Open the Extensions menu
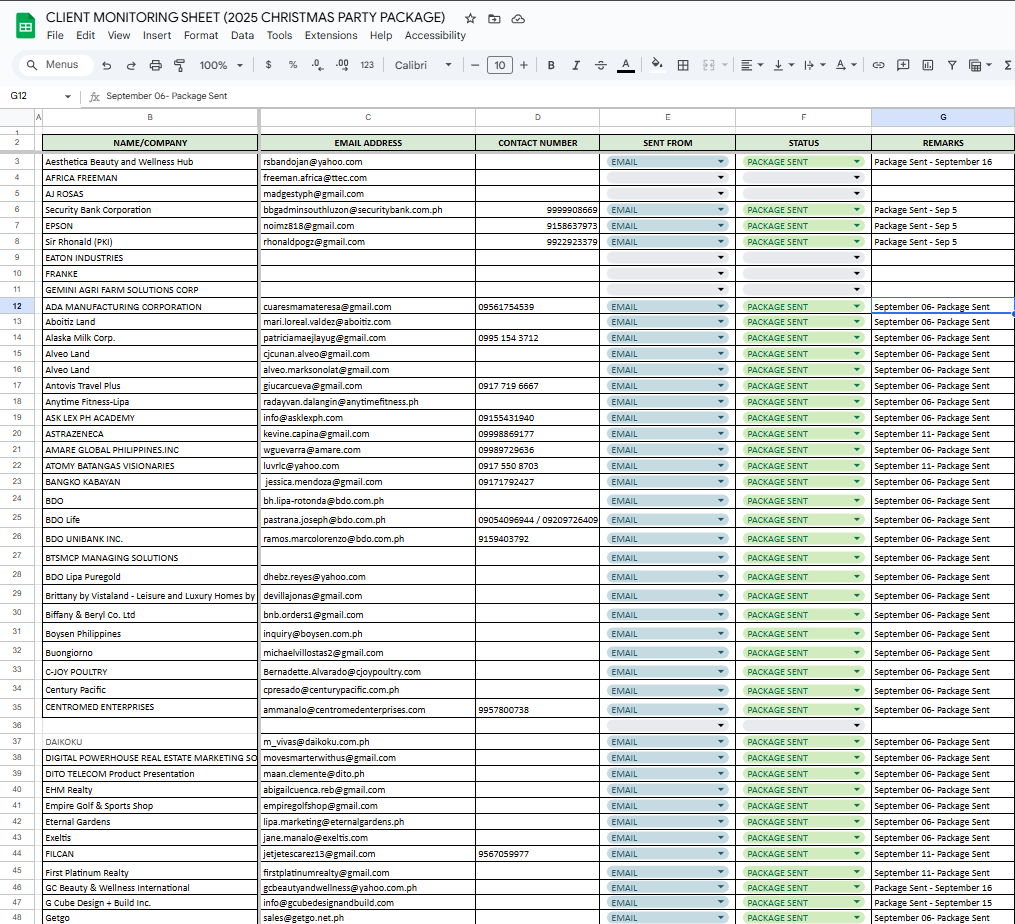Screen dimensions: 1015x924 pos(331,36)
